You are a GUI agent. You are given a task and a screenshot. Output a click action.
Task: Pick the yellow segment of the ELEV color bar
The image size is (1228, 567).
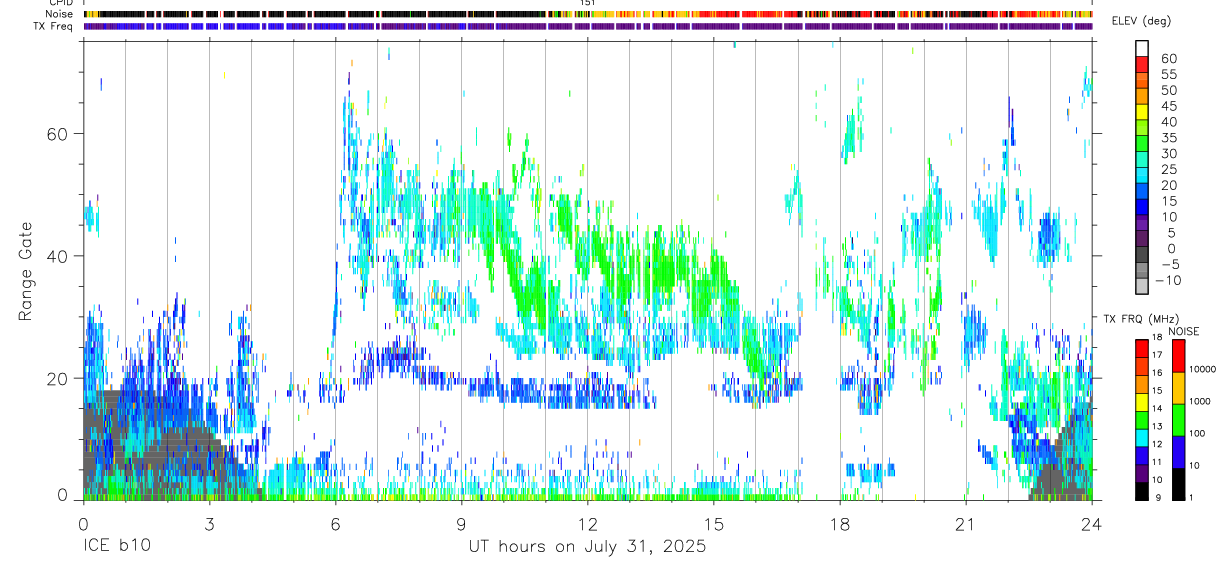[x=1142, y=110]
